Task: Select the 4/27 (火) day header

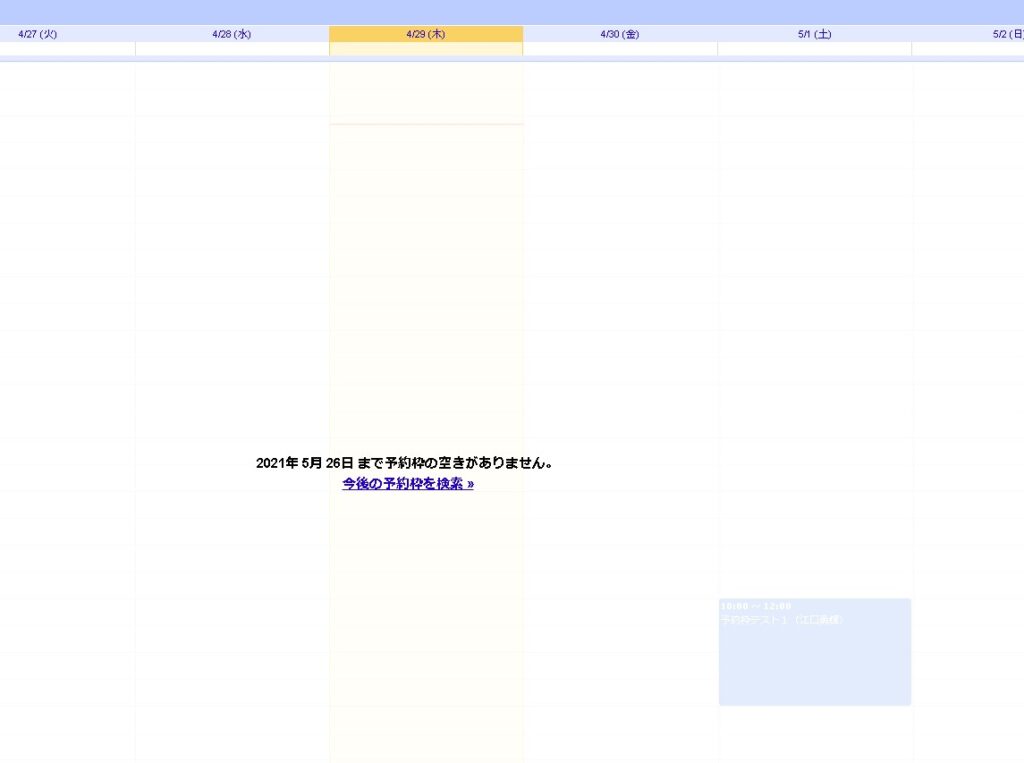Action: [38, 34]
